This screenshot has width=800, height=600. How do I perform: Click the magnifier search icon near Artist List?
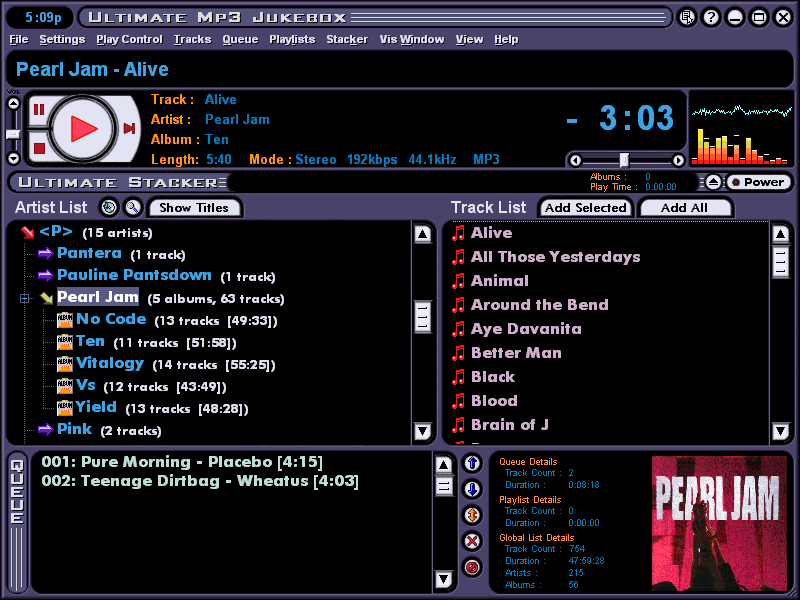click(133, 207)
